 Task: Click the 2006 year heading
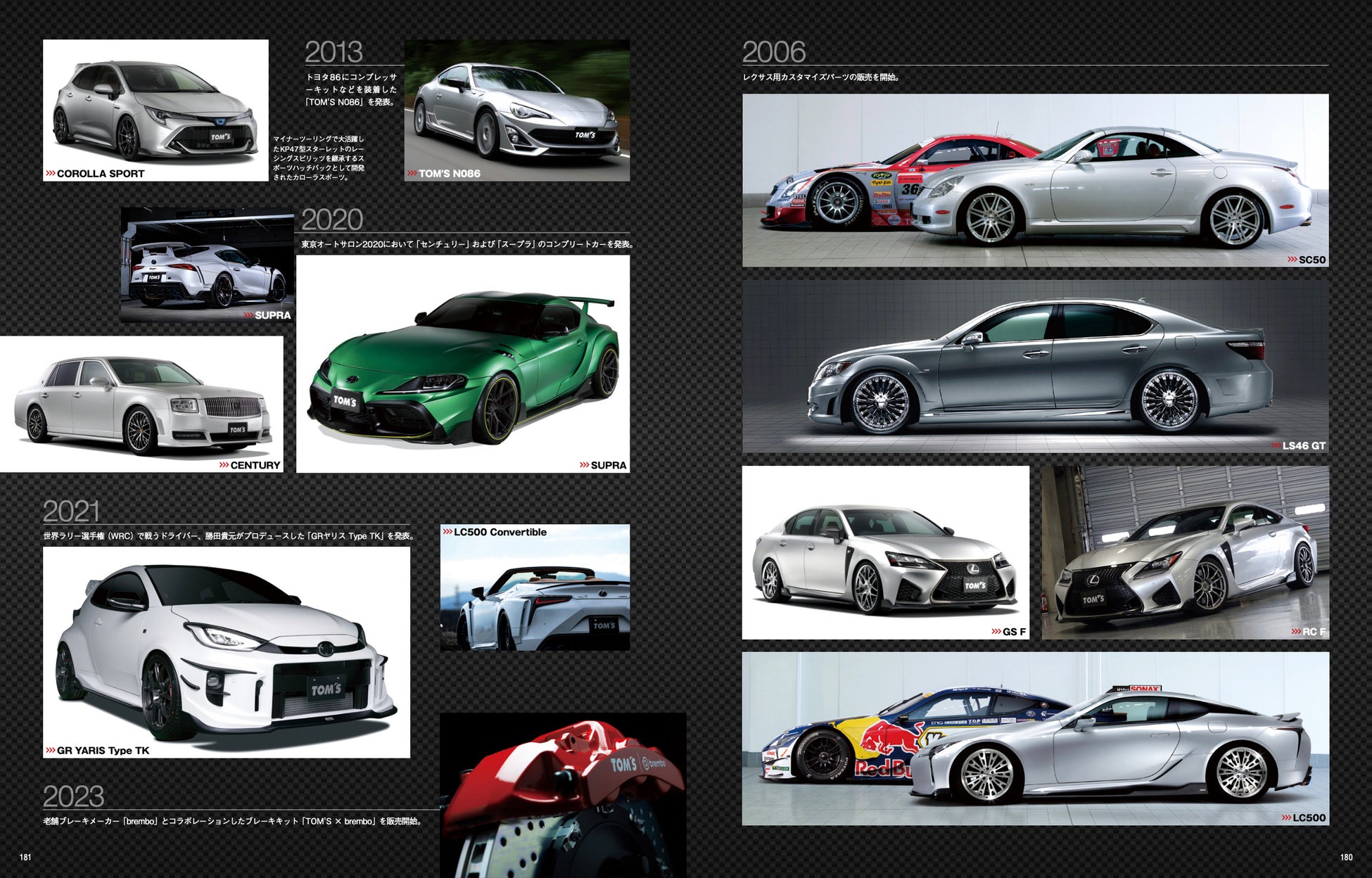coord(773,52)
